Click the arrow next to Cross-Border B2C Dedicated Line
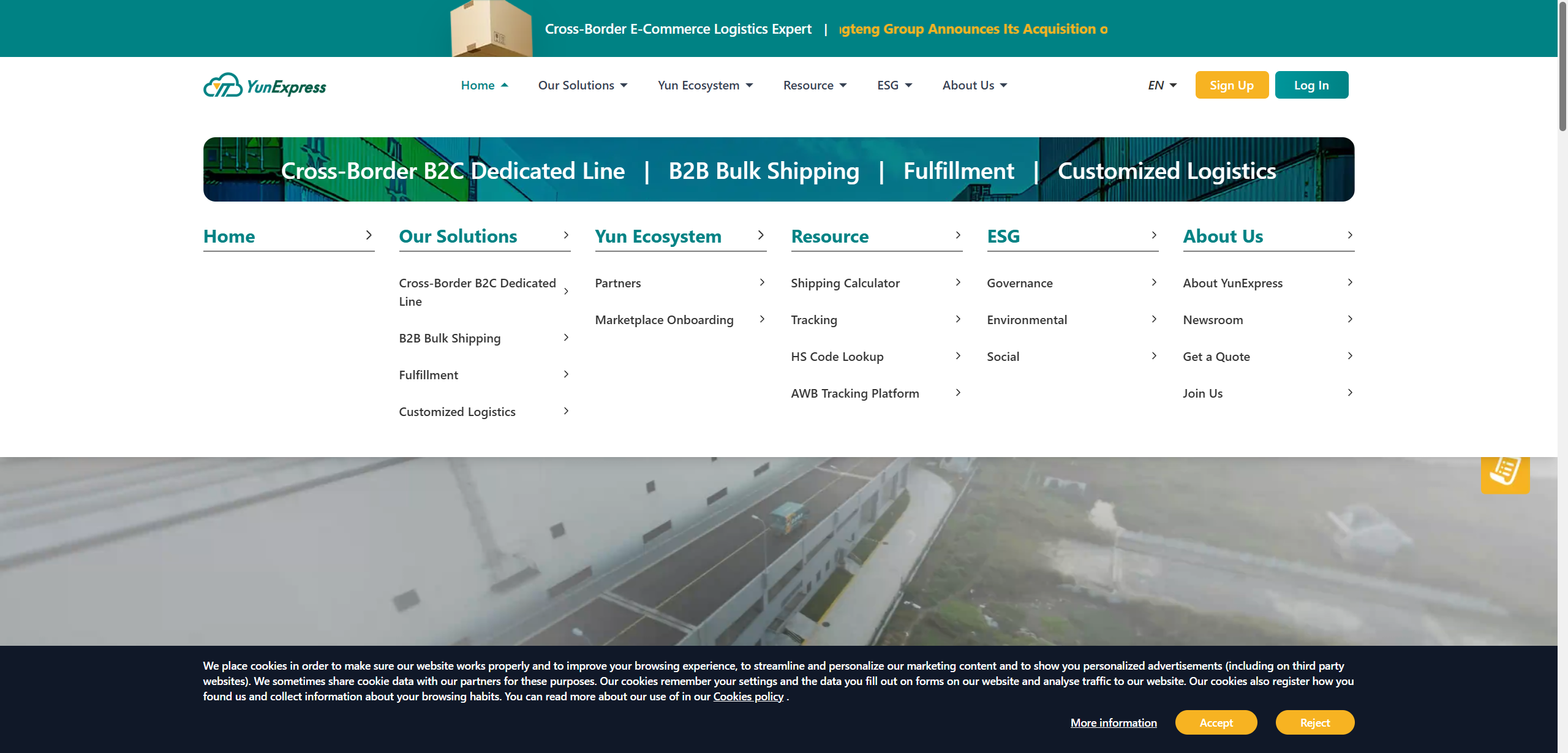 [x=566, y=292]
